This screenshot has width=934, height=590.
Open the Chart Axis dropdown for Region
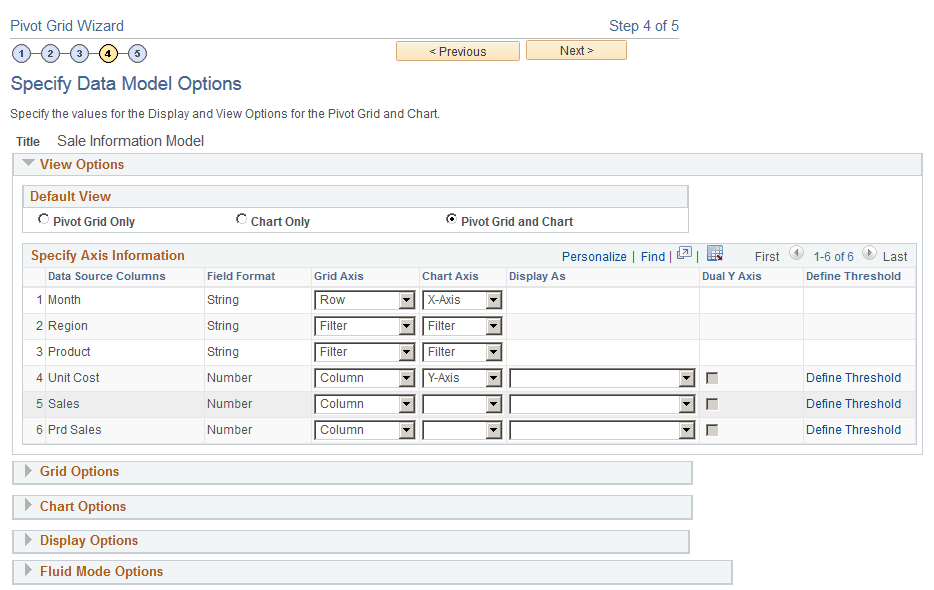pos(462,325)
